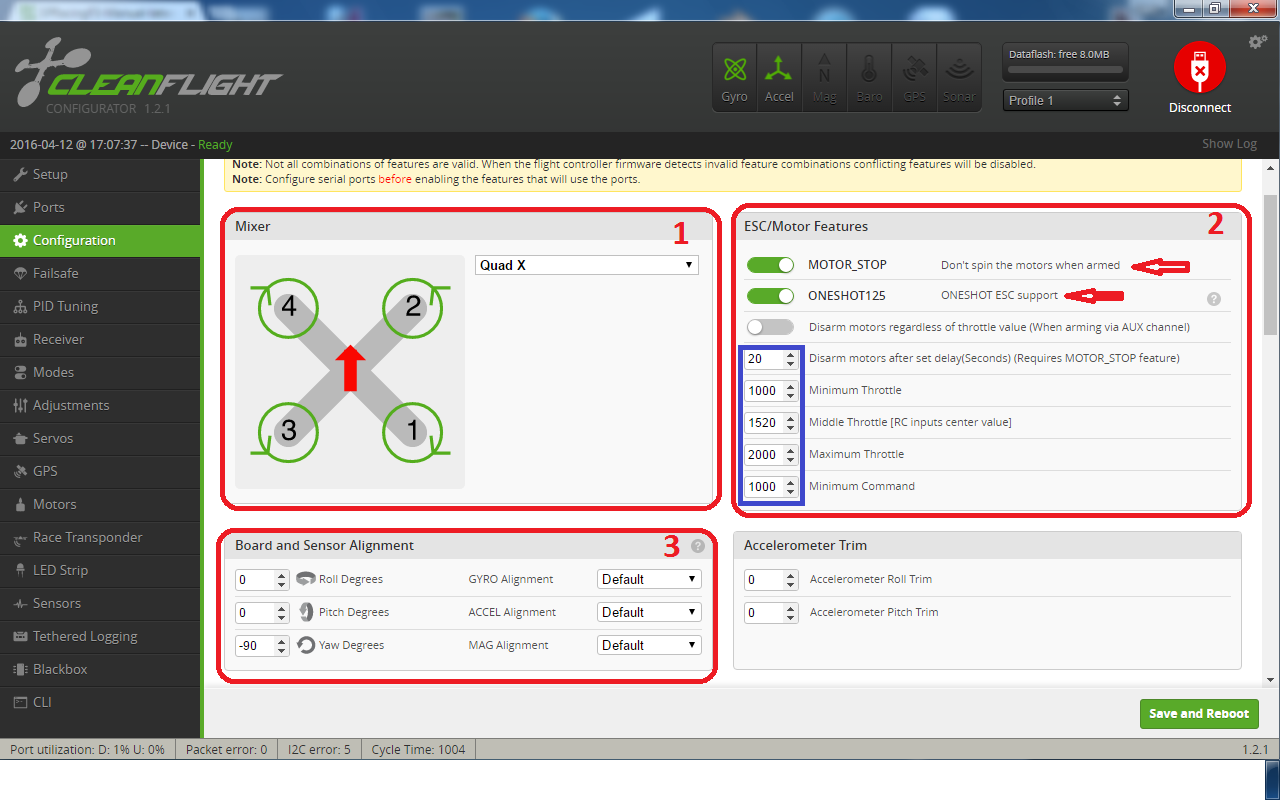Click the PID Tuning icon in sidebar
The height and width of the screenshot is (800, 1280).
(20, 306)
